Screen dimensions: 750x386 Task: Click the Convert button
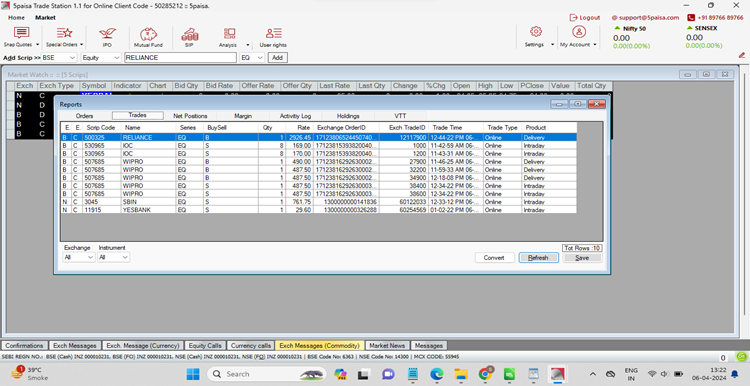[495, 257]
